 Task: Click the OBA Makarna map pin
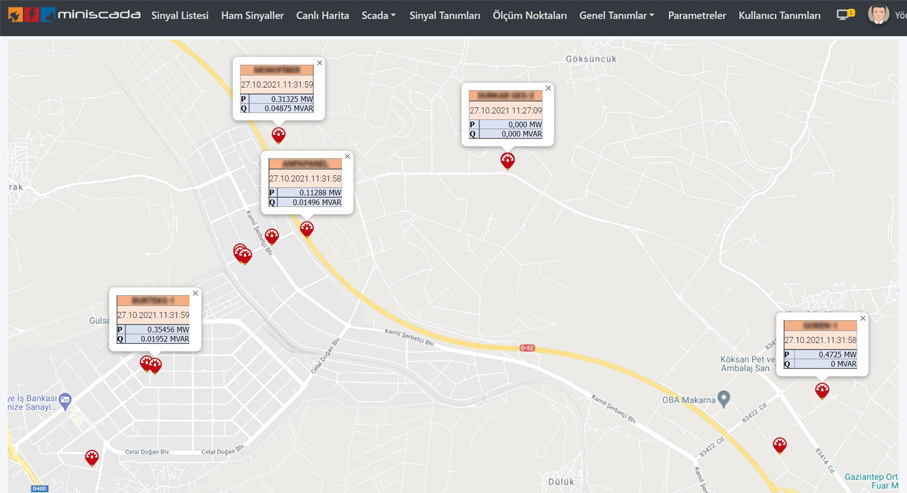click(723, 399)
